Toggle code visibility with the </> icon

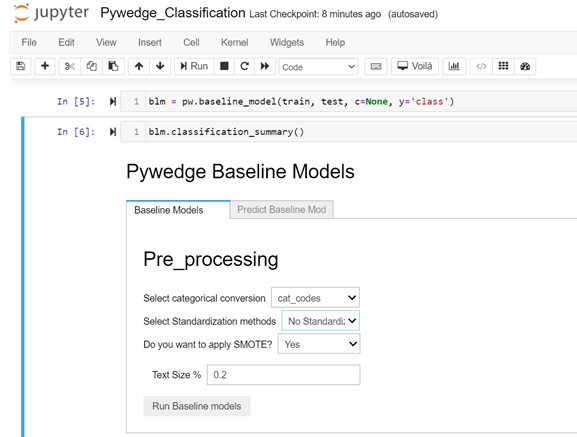(481, 66)
